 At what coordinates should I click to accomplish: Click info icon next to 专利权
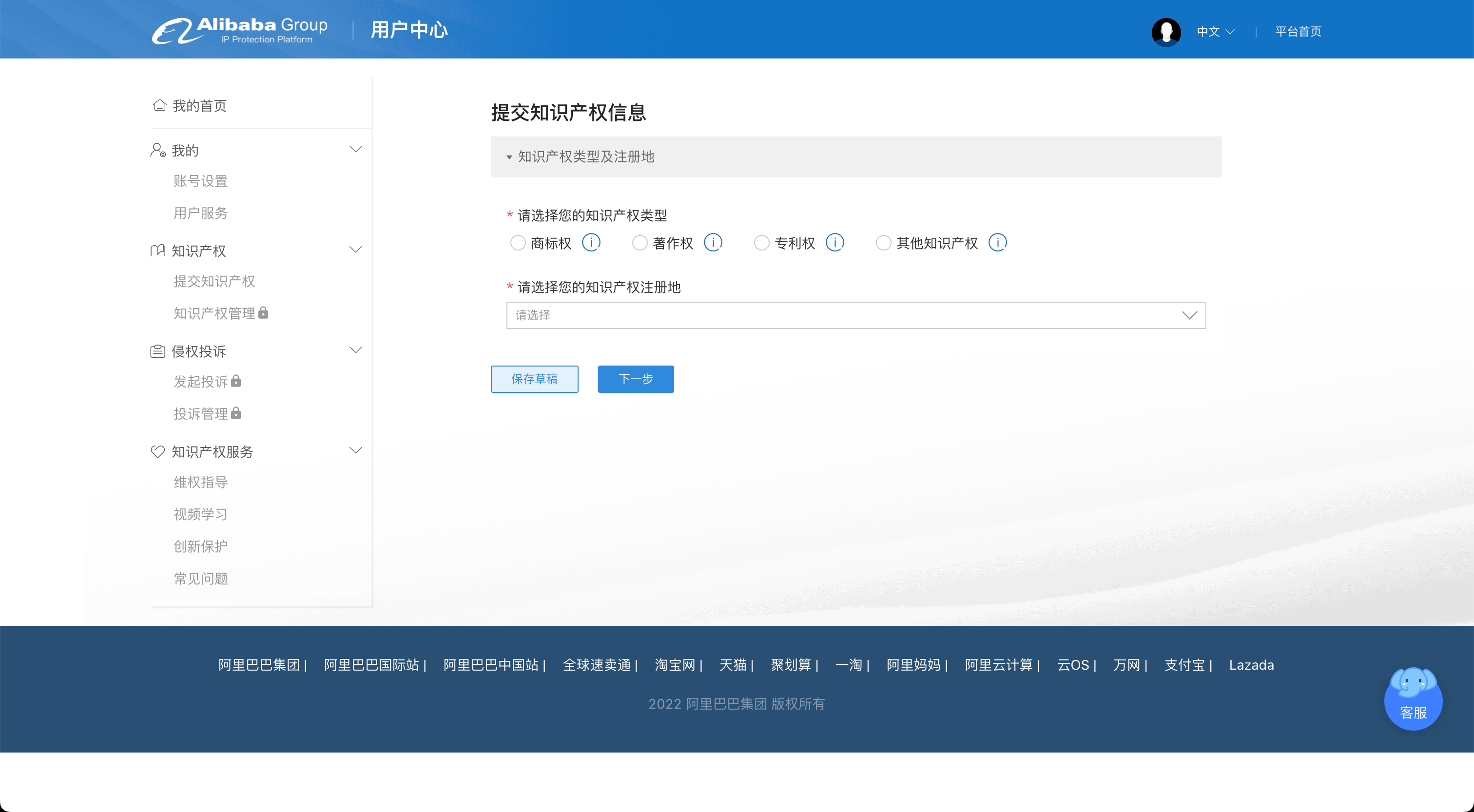click(x=834, y=243)
